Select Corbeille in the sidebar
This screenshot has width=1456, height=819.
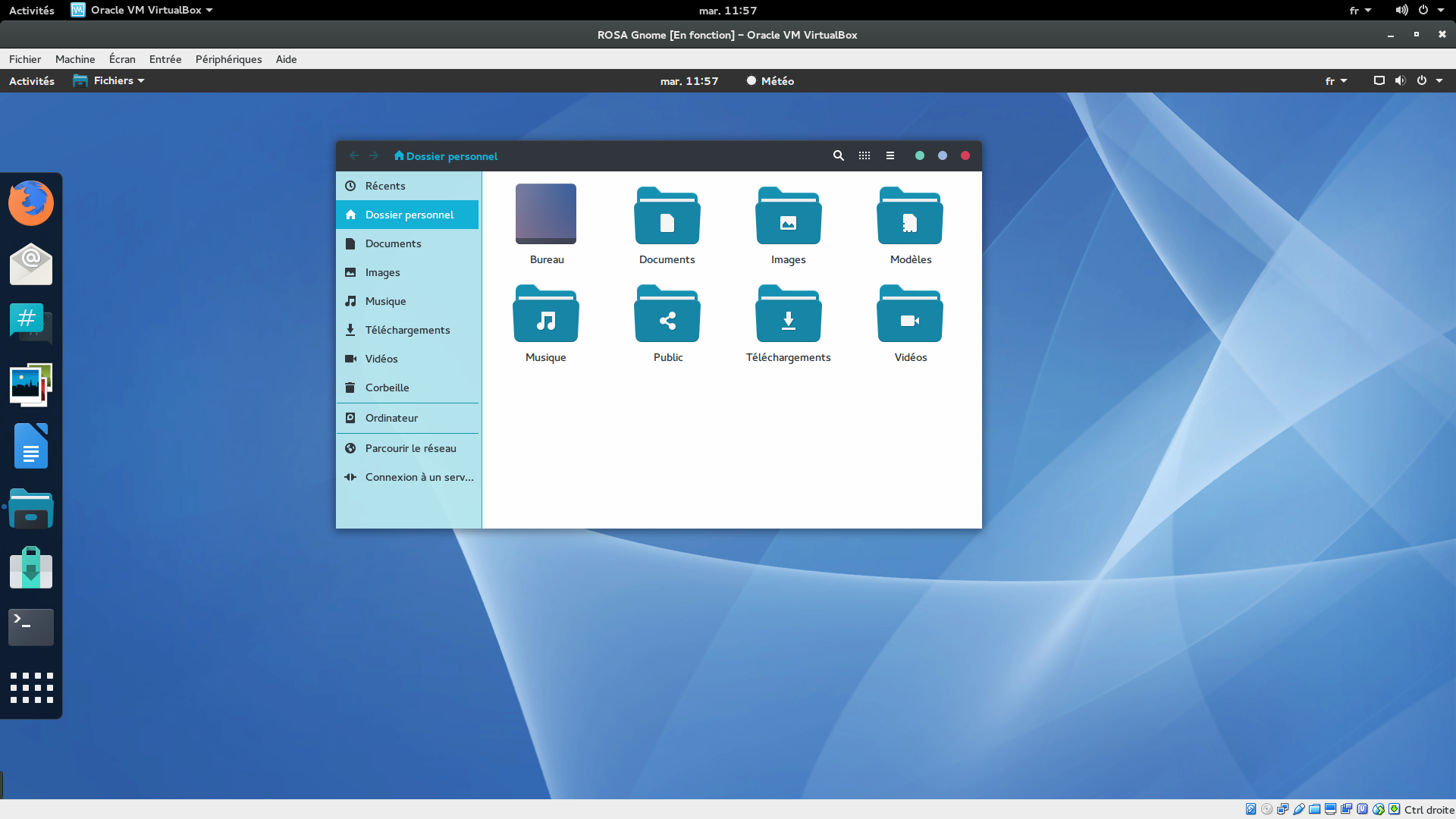tap(387, 388)
